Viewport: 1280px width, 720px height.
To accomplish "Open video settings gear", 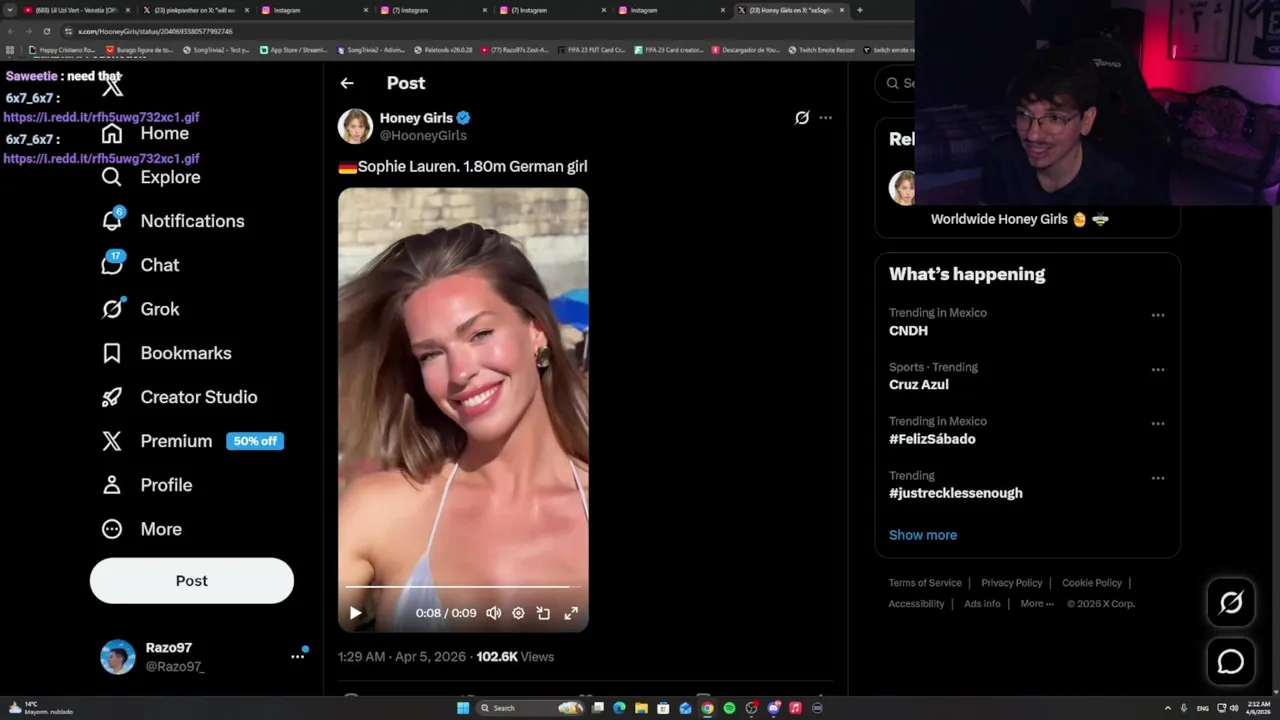I will [x=518, y=613].
